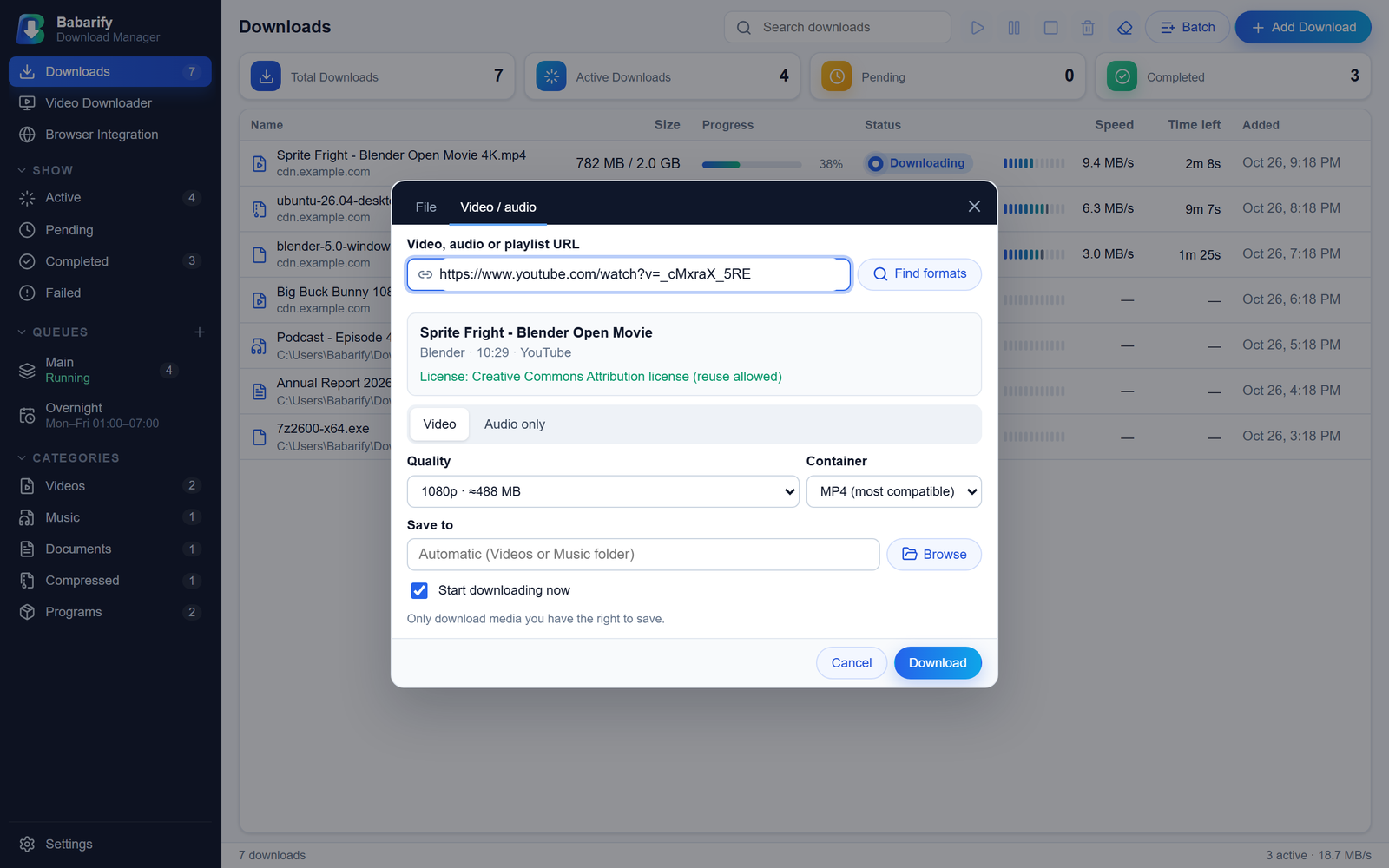Click the blue Download button
The height and width of the screenshot is (868, 1389).
938,663
